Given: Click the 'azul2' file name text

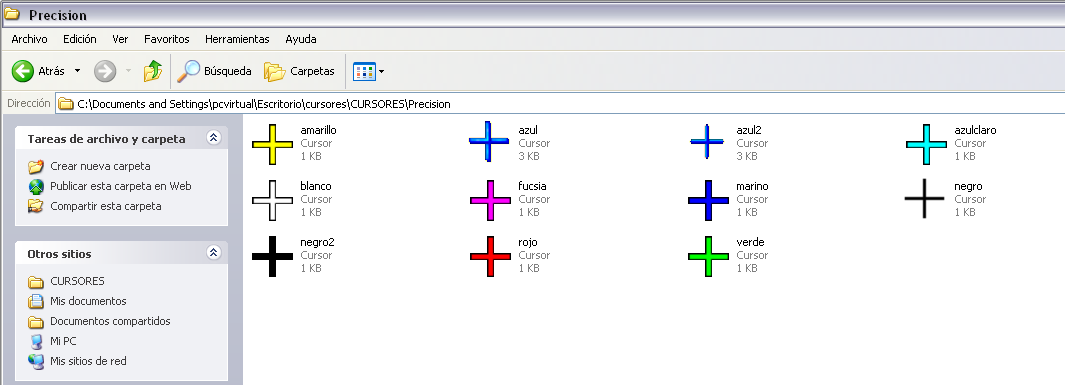Looking at the screenshot, I should [749, 130].
